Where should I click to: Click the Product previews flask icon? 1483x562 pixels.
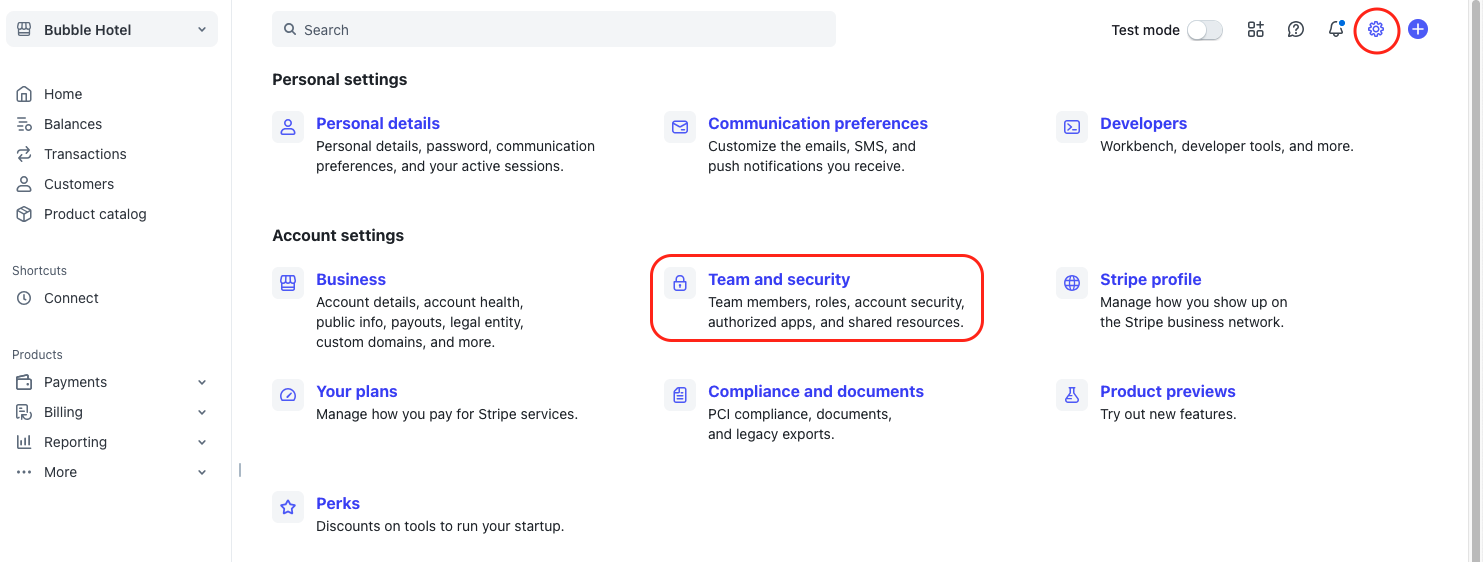[1072, 395]
